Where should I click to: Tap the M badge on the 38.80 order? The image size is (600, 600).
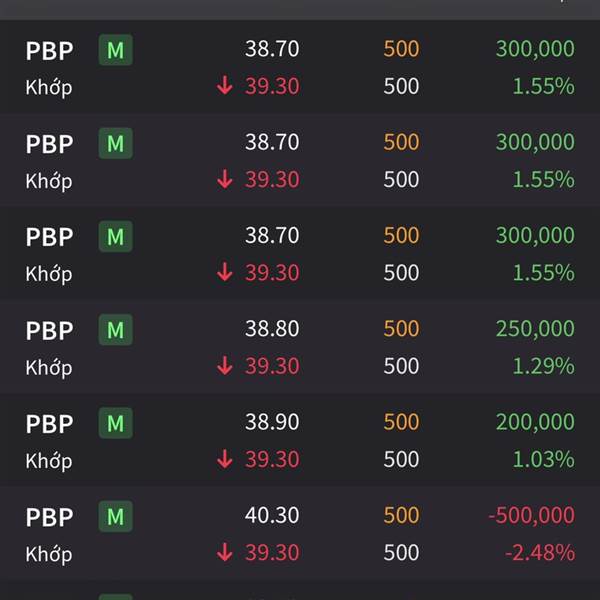pyautogui.click(x=116, y=330)
